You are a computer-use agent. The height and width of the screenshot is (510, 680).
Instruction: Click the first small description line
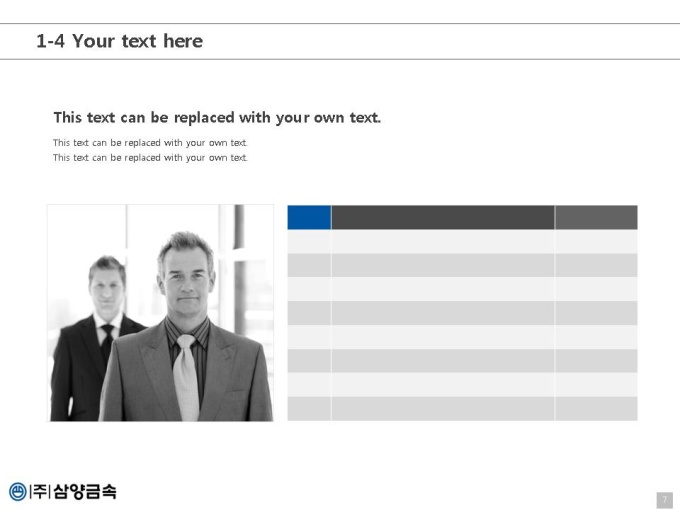[150, 143]
